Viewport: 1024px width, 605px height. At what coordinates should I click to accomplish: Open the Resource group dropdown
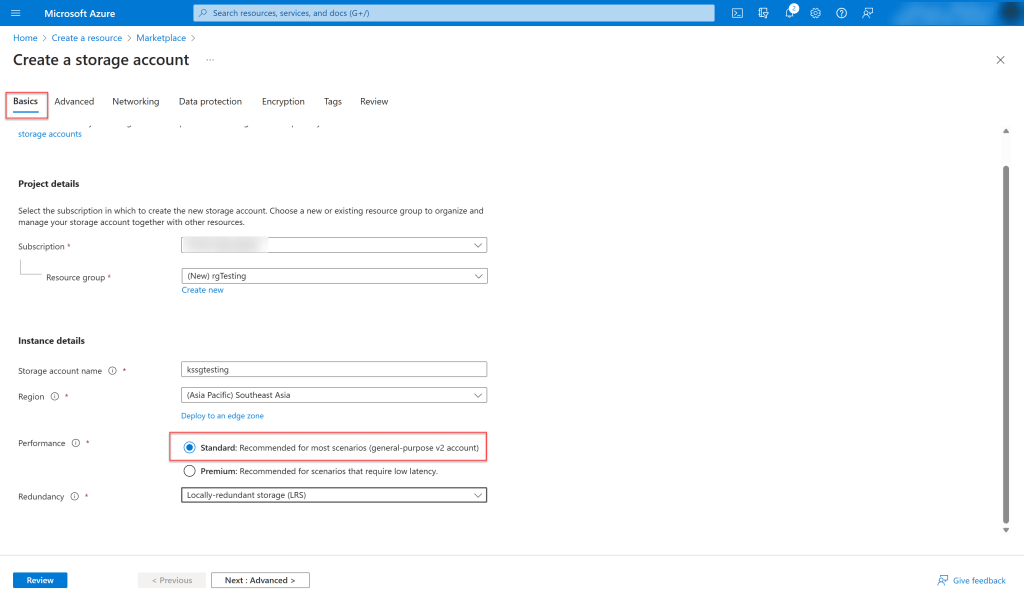(334, 276)
